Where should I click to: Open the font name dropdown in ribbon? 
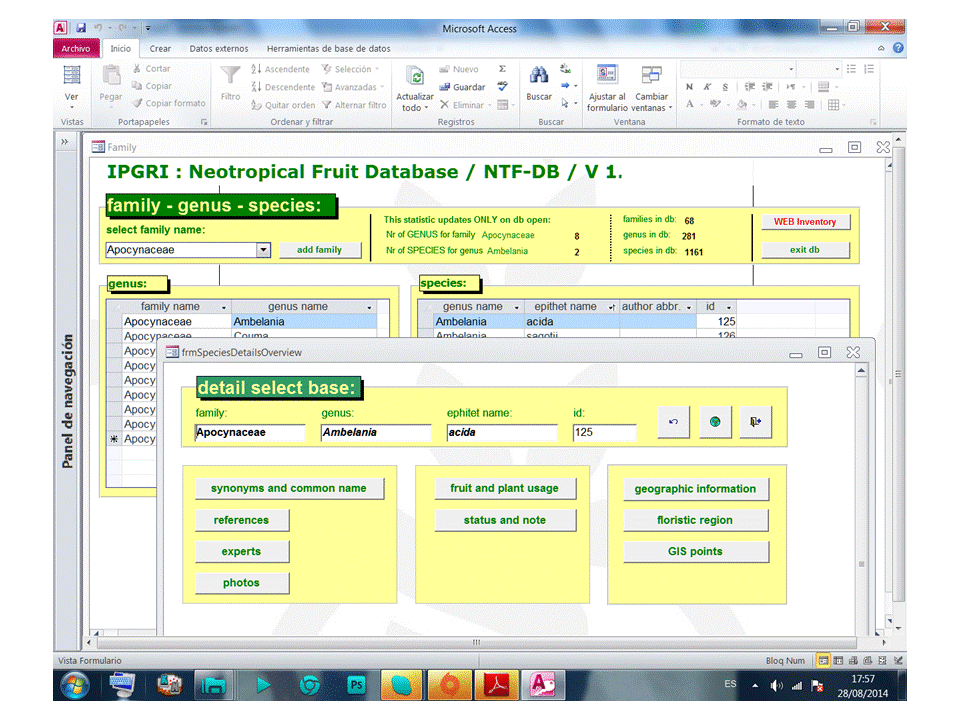[x=791, y=69]
